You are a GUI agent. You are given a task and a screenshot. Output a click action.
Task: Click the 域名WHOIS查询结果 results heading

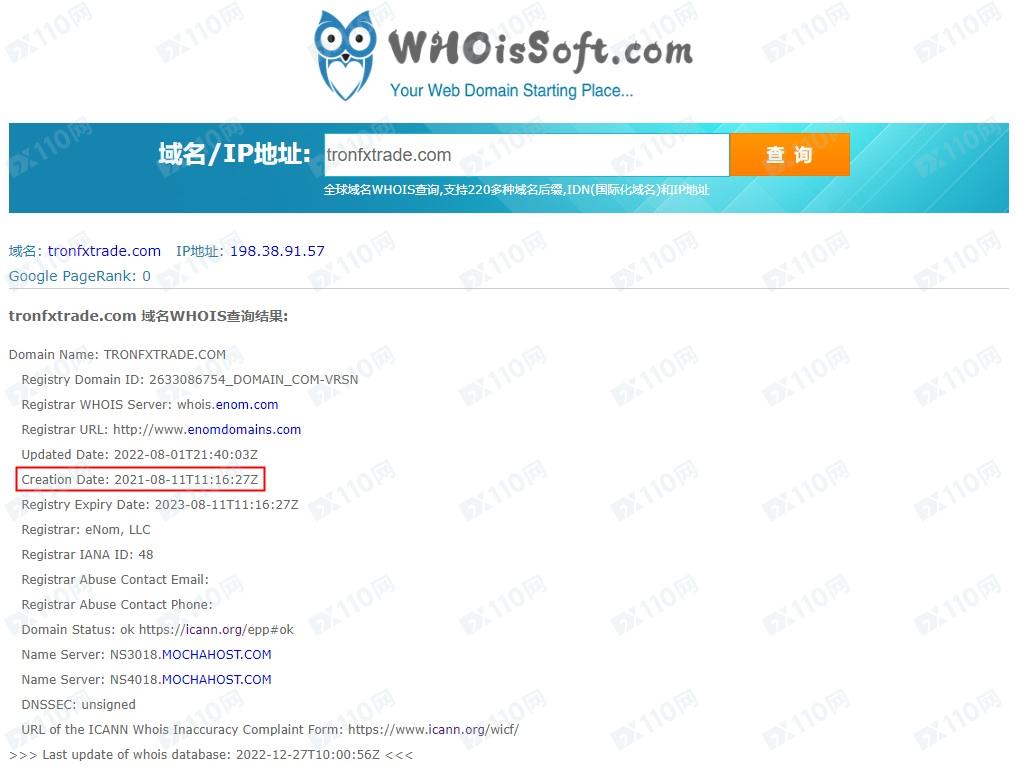149,317
